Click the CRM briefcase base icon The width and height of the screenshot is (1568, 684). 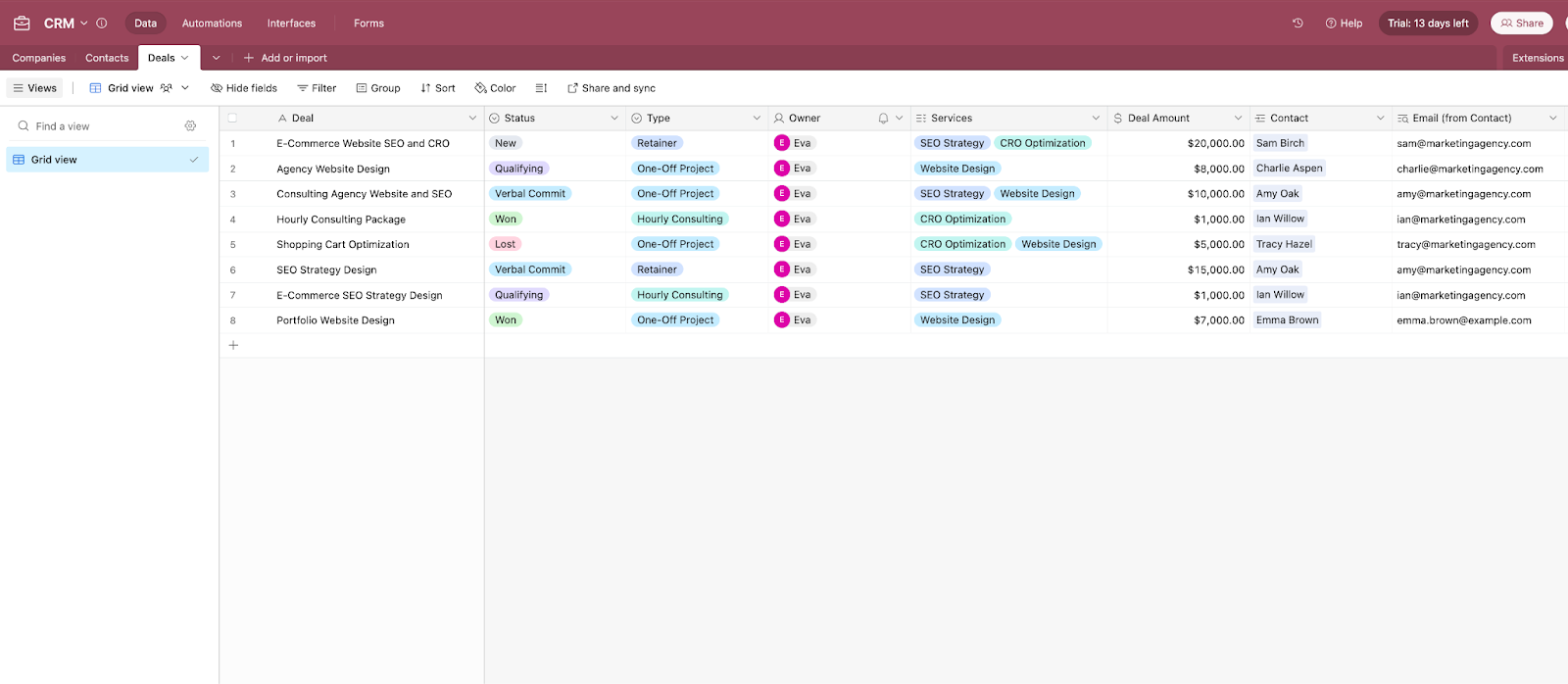click(x=22, y=23)
